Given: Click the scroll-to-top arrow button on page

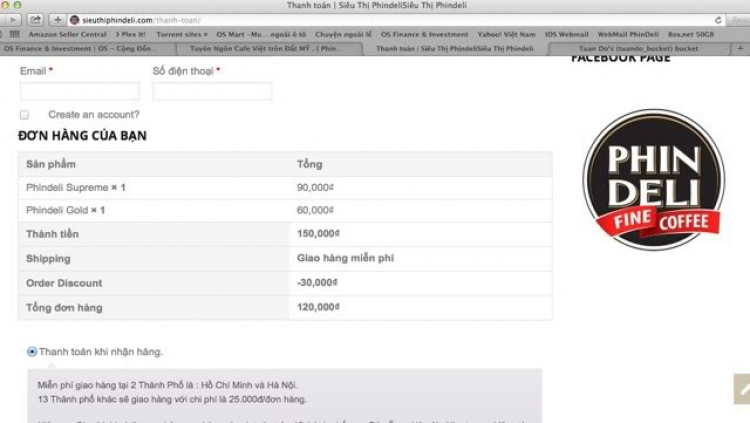Looking at the screenshot, I should [x=742, y=389].
